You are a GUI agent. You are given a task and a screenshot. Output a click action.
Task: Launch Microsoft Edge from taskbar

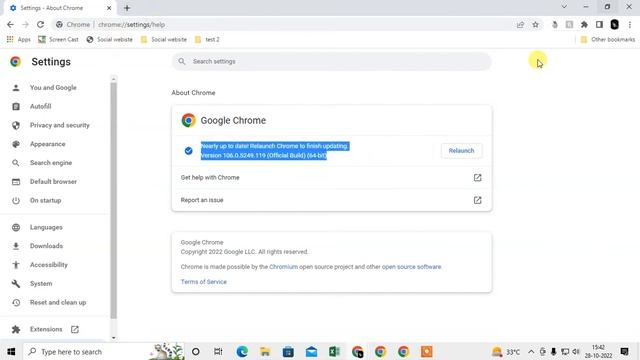tap(242, 351)
